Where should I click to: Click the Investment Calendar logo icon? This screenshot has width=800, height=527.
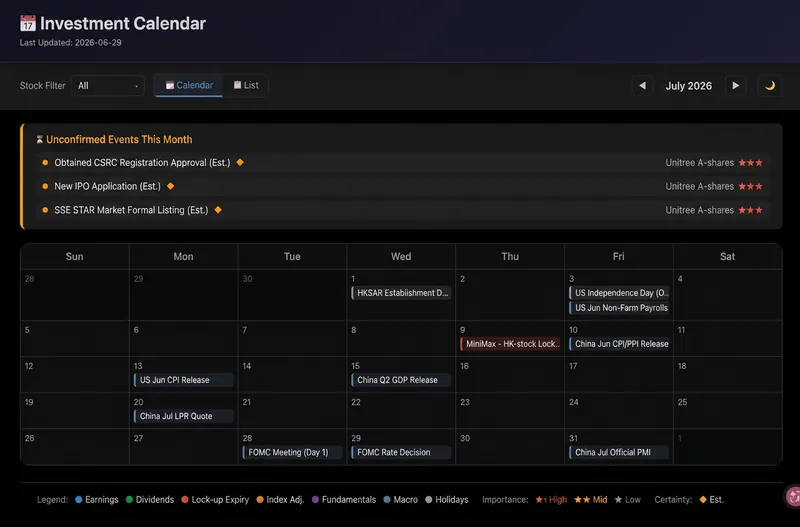coord(28,23)
